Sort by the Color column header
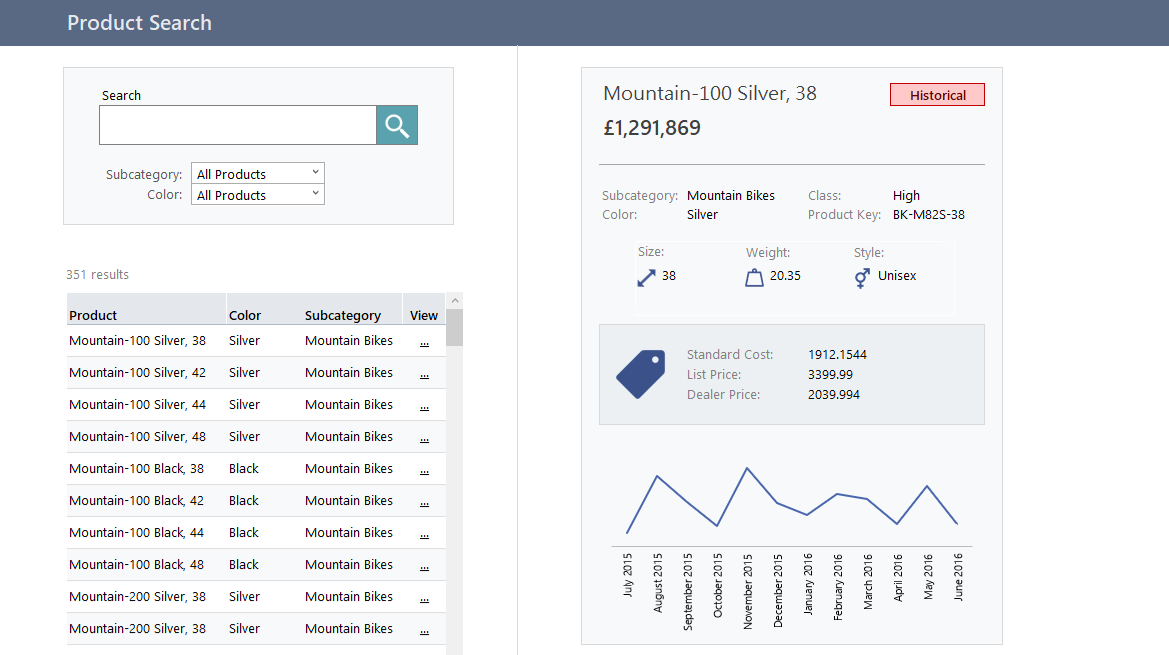 pos(245,314)
